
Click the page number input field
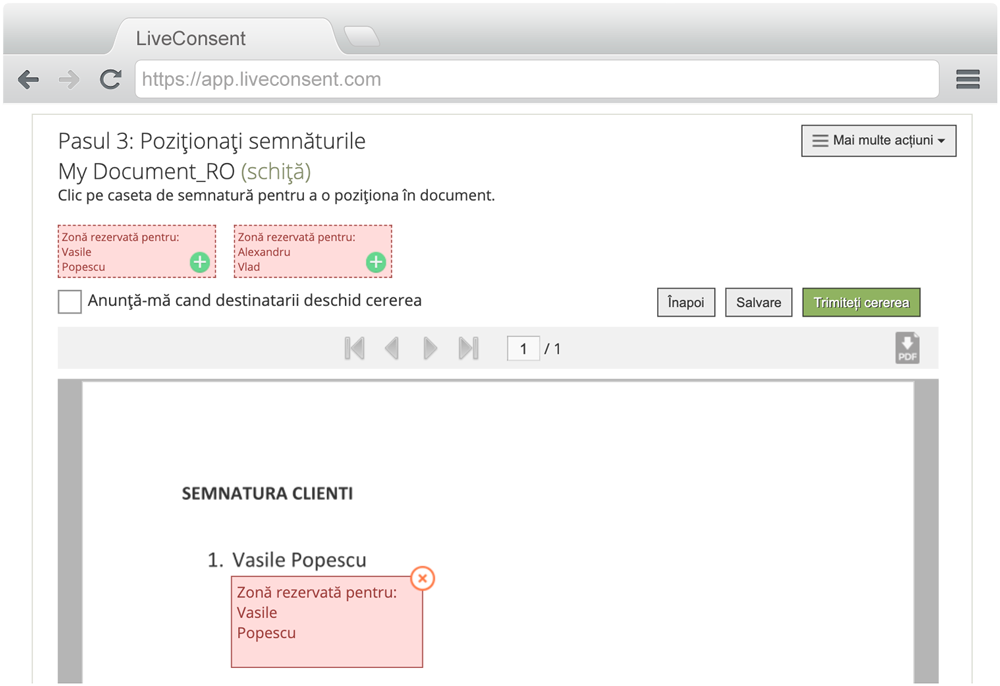(523, 348)
